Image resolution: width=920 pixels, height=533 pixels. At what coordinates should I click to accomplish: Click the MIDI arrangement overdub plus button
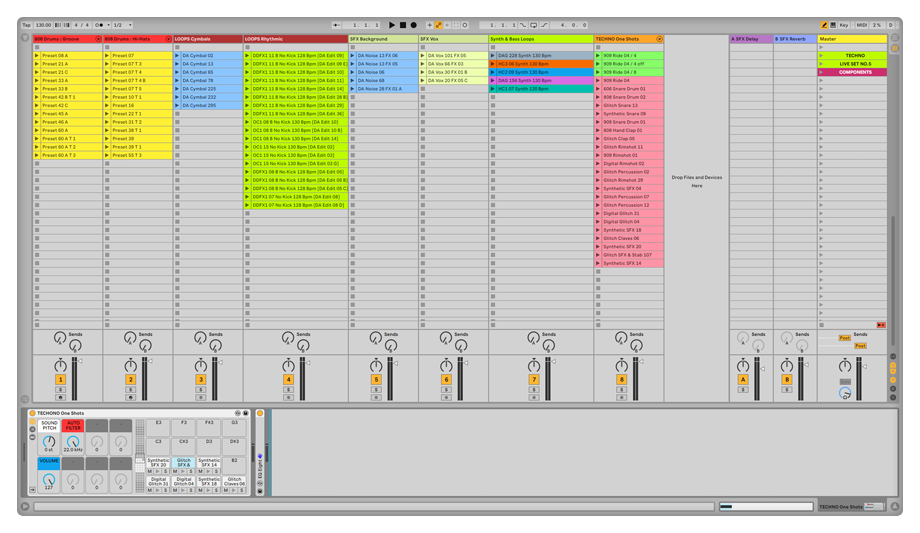(429, 25)
